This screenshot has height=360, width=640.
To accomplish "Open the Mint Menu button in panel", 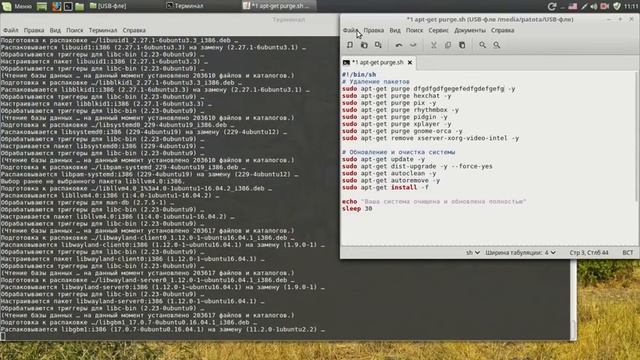I will [x=17, y=6].
